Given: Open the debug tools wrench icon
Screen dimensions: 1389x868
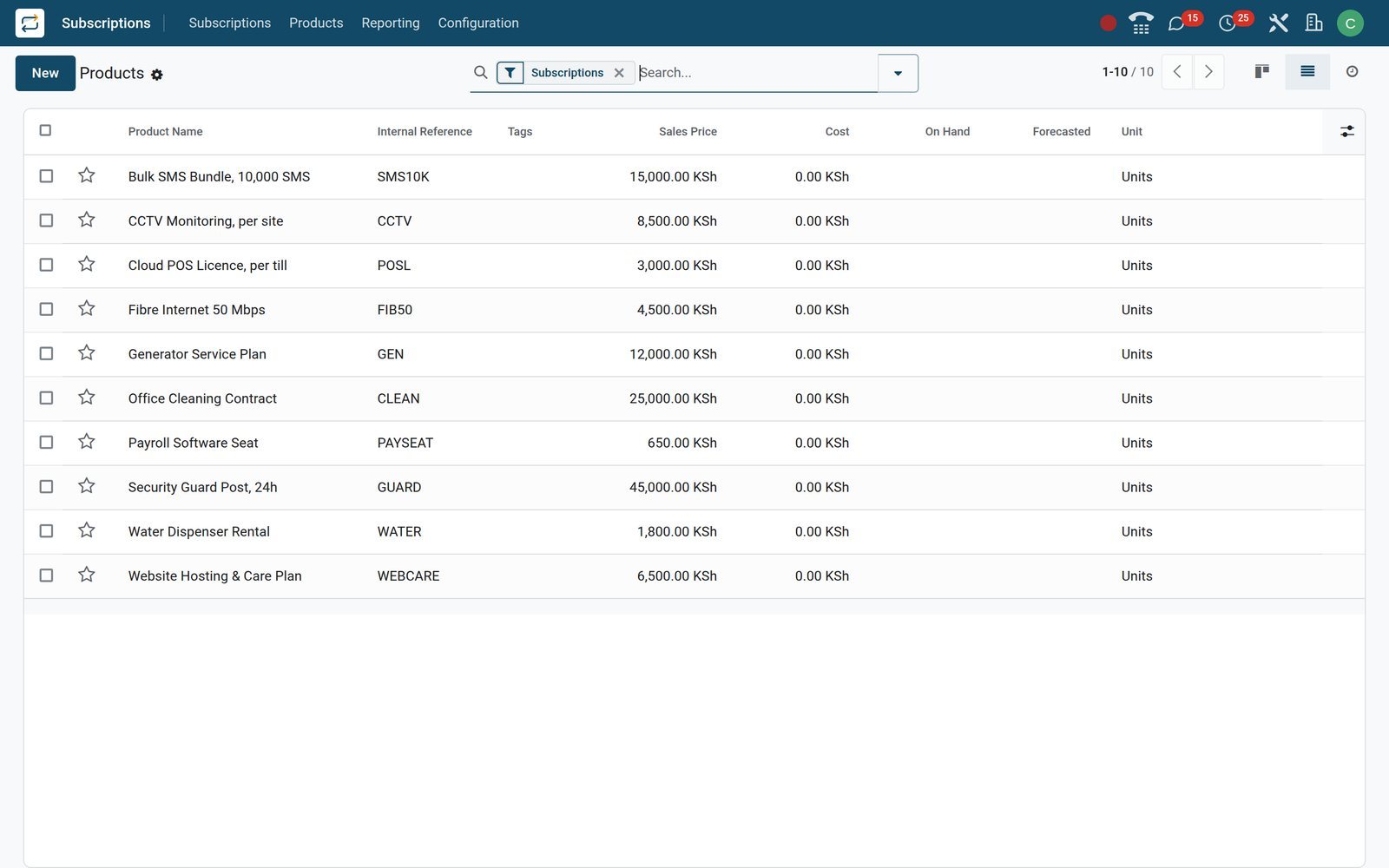Looking at the screenshot, I should tap(1278, 23).
